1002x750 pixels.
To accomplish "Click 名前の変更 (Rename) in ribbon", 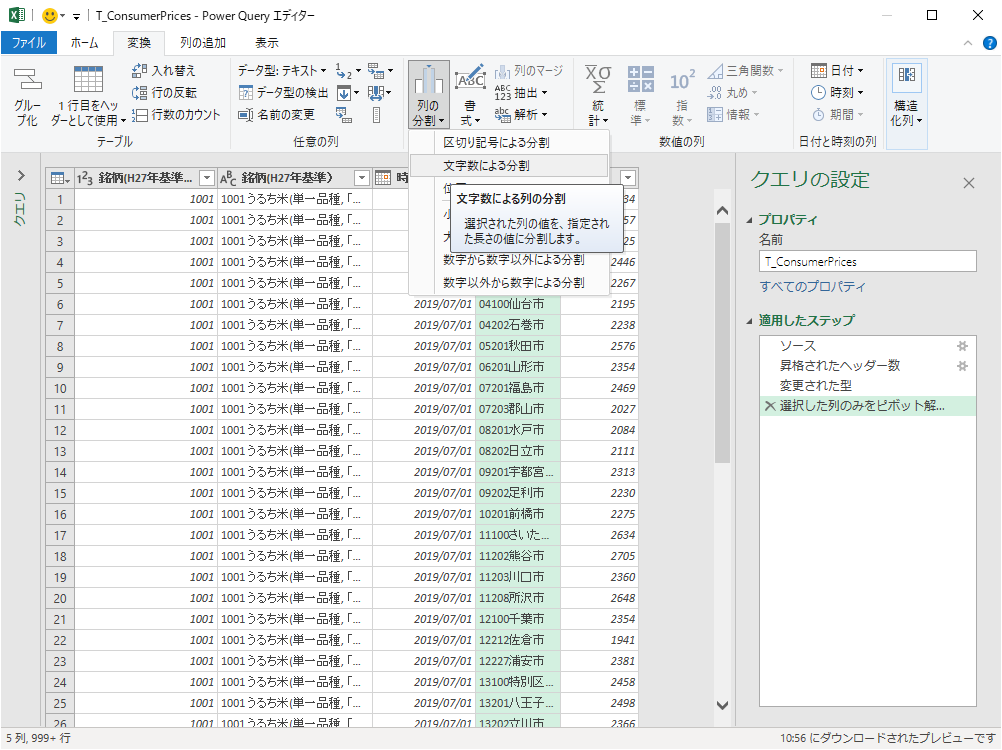I will [278, 115].
